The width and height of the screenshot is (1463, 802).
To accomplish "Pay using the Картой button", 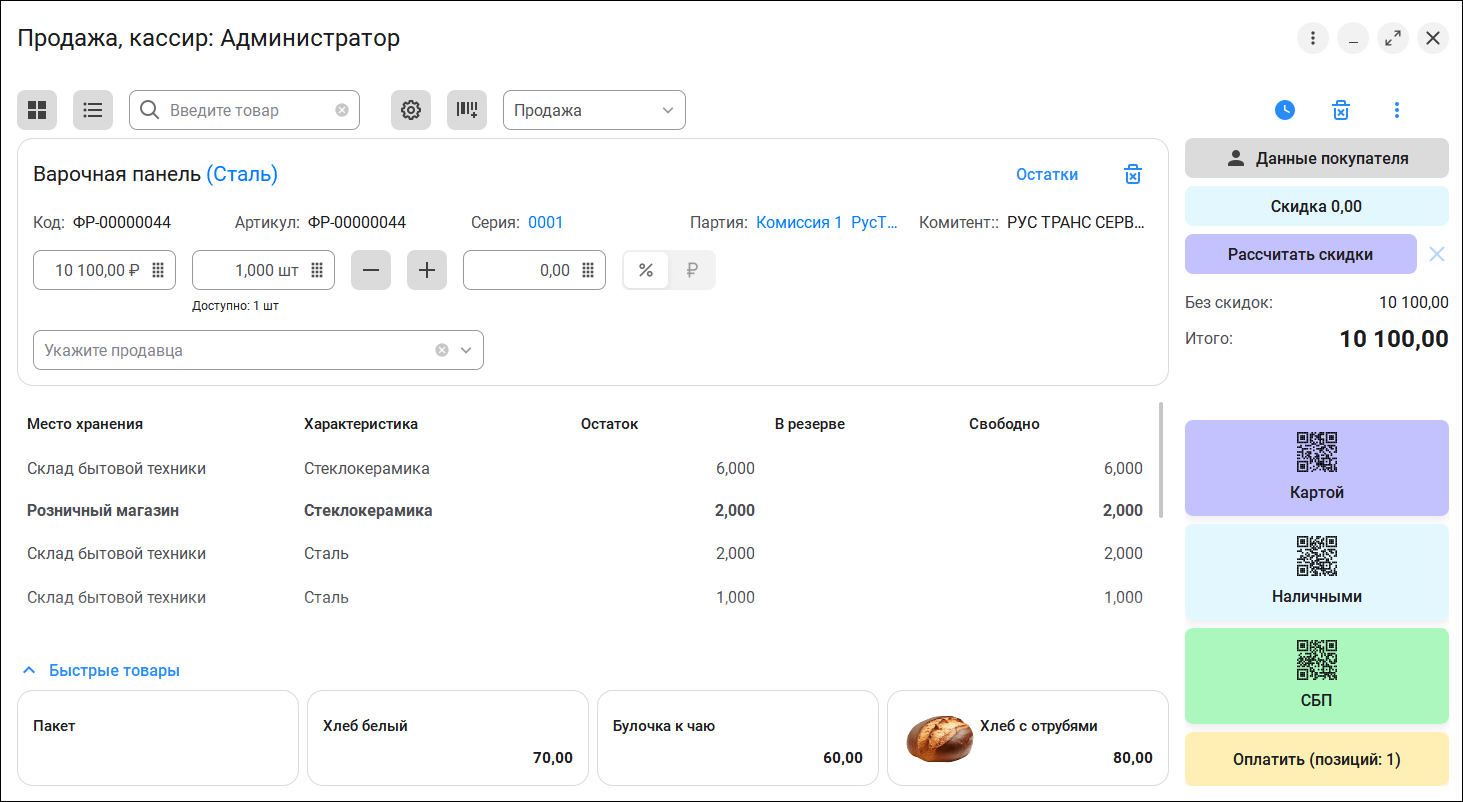I will [1316, 468].
